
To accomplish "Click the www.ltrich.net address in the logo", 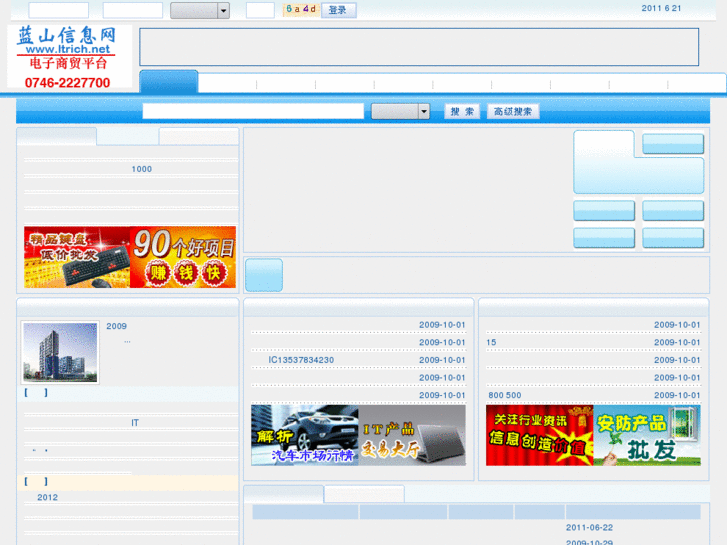I will coord(68,49).
